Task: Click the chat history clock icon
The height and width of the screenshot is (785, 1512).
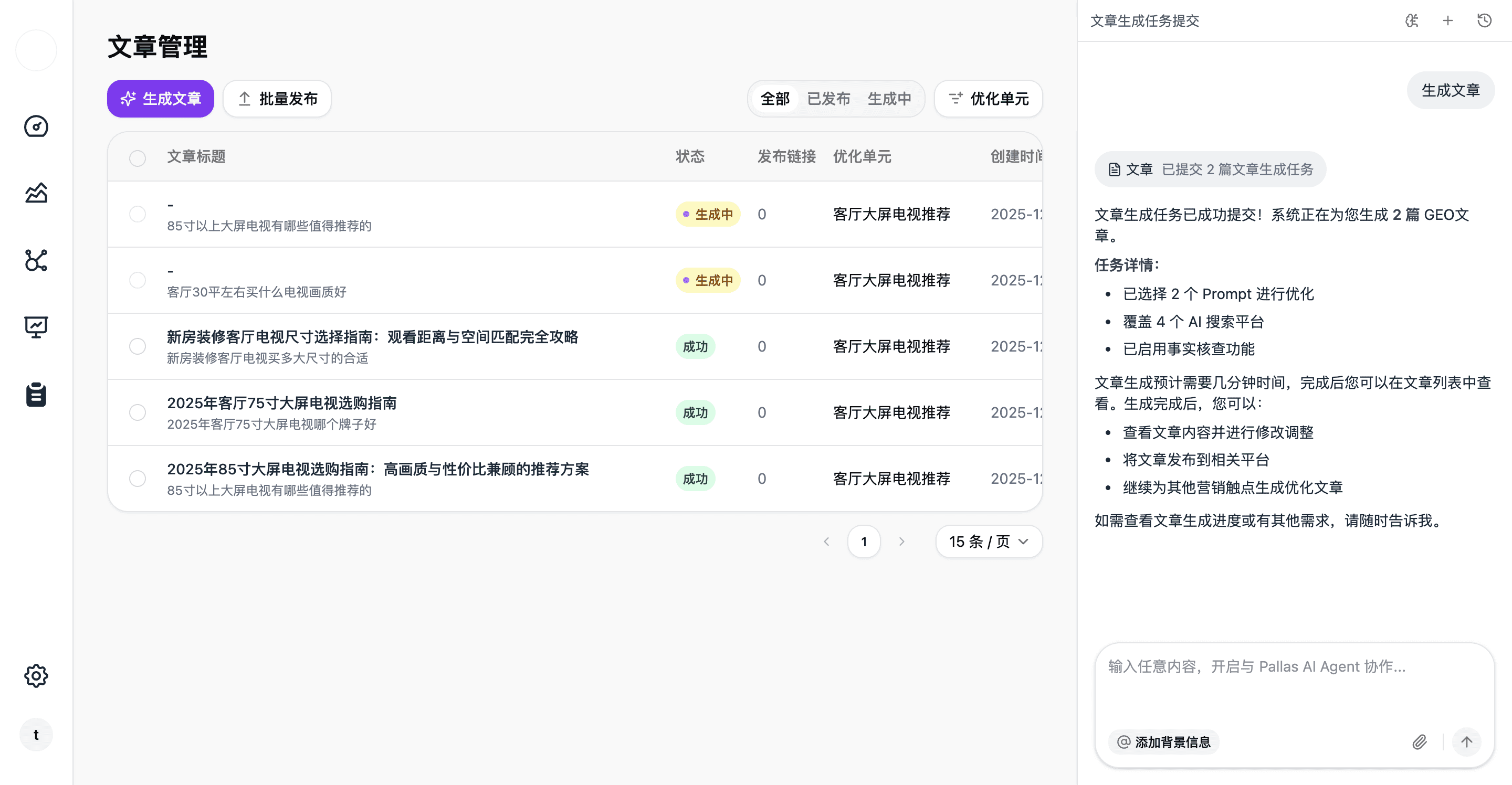Action: pos(1484,21)
